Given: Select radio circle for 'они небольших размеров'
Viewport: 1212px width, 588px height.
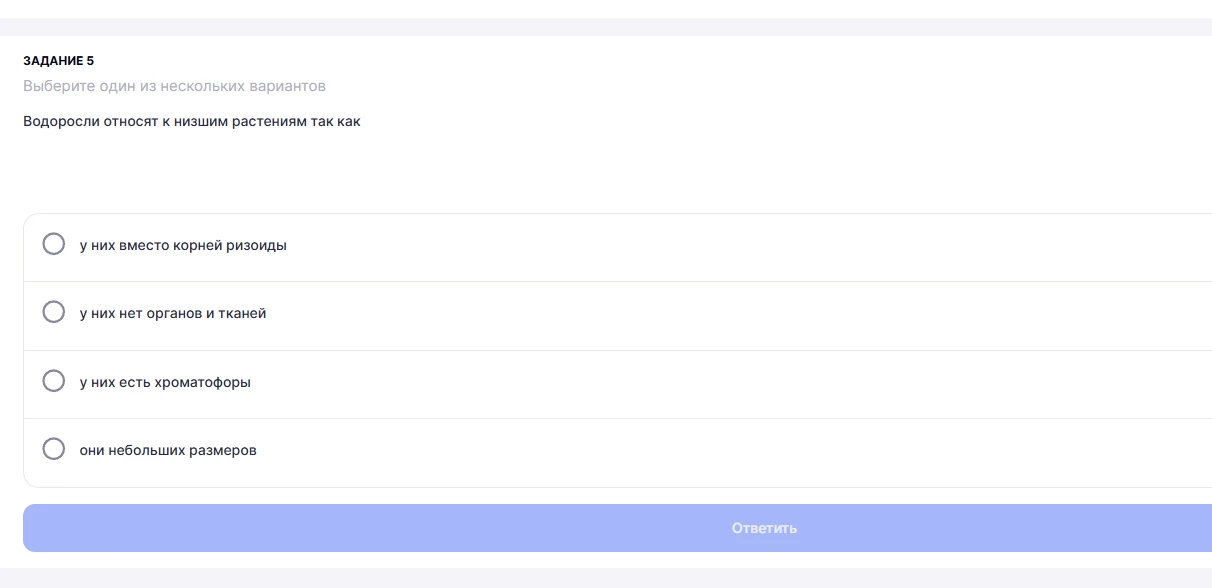Looking at the screenshot, I should (x=54, y=449).
